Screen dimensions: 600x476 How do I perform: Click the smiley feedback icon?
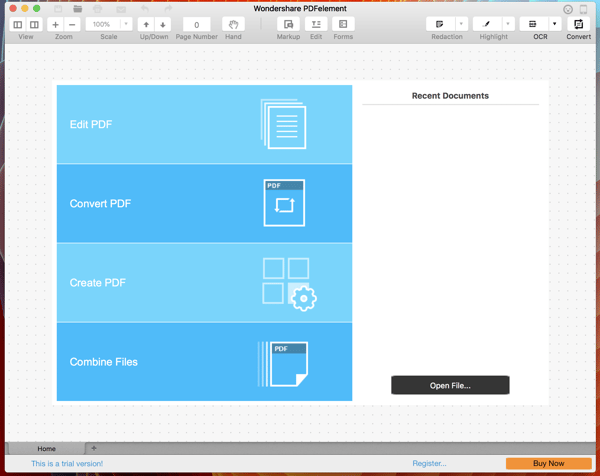coord(568,10)
